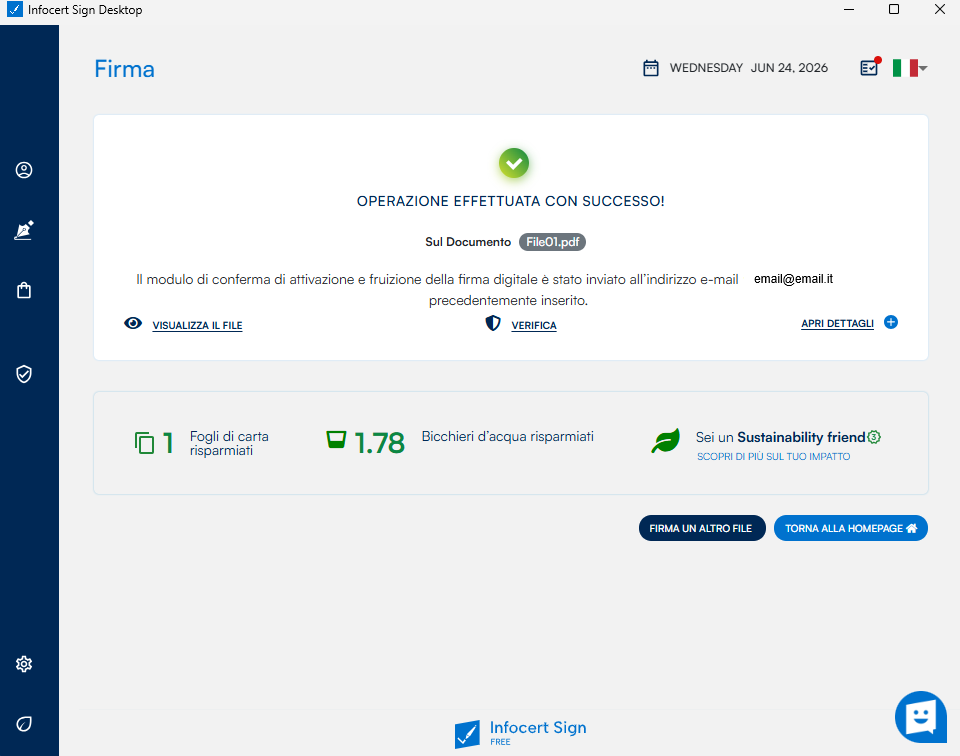The width and height of the screenshot is (960, 756).
Task: Open the shopping bag sidebar icon
Action: (x=24, y=290)
